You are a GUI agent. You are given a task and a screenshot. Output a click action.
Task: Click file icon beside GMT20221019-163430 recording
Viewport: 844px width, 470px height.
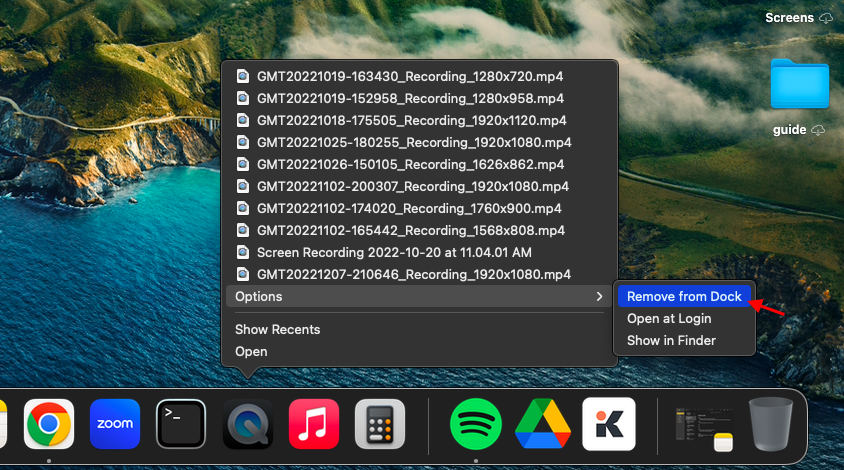[x=243, y=76]
